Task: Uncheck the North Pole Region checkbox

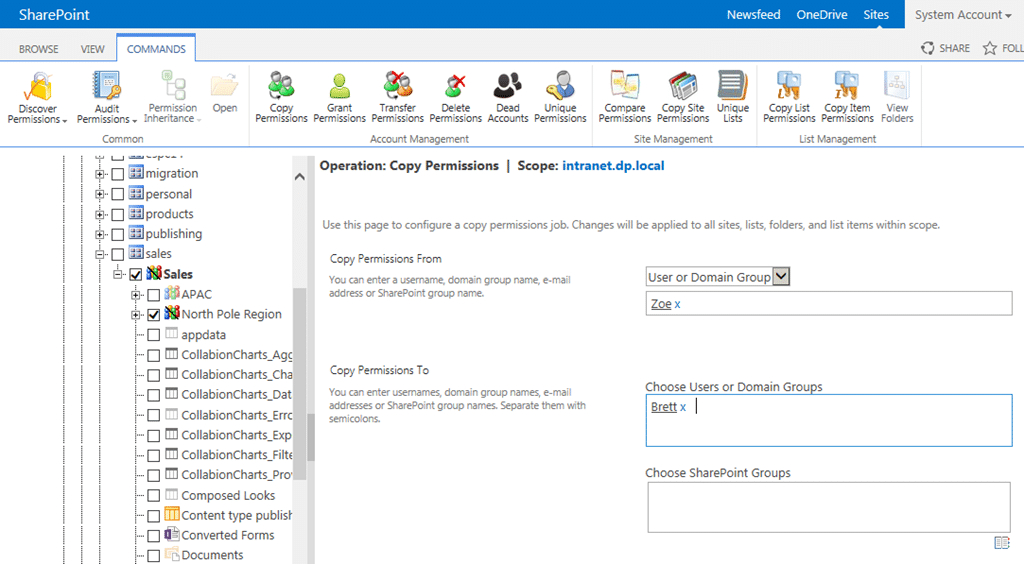Action: tap(153, 315)
